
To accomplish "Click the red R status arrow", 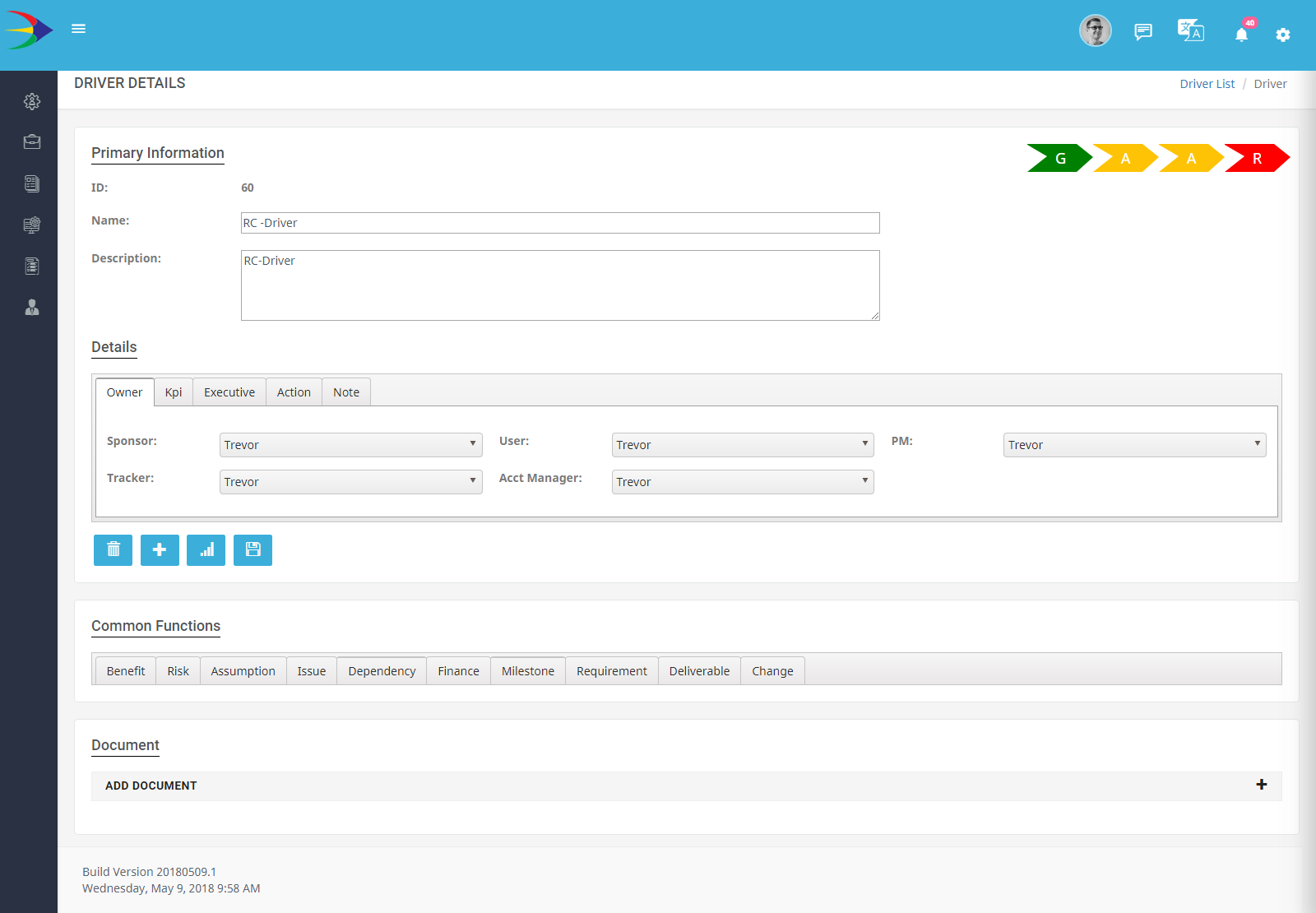I will [x=1257, y=159].
